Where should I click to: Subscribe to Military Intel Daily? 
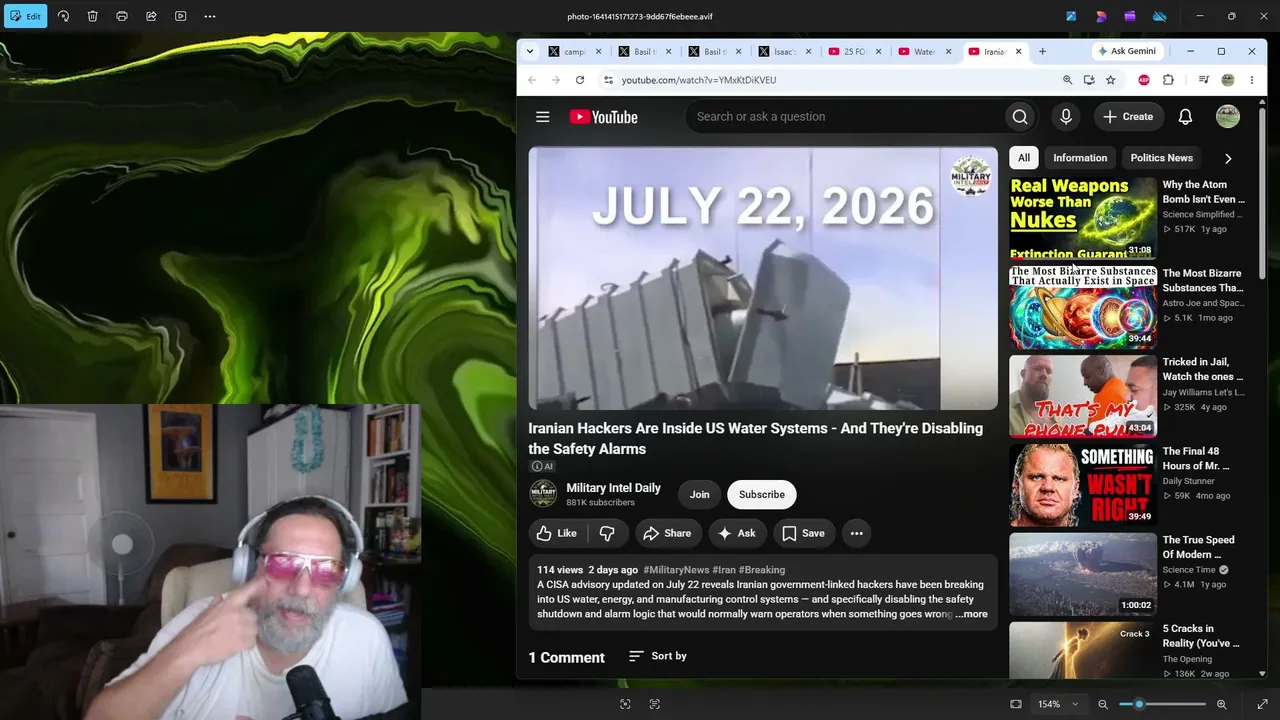pyautogui.click(x=762, y=494)
